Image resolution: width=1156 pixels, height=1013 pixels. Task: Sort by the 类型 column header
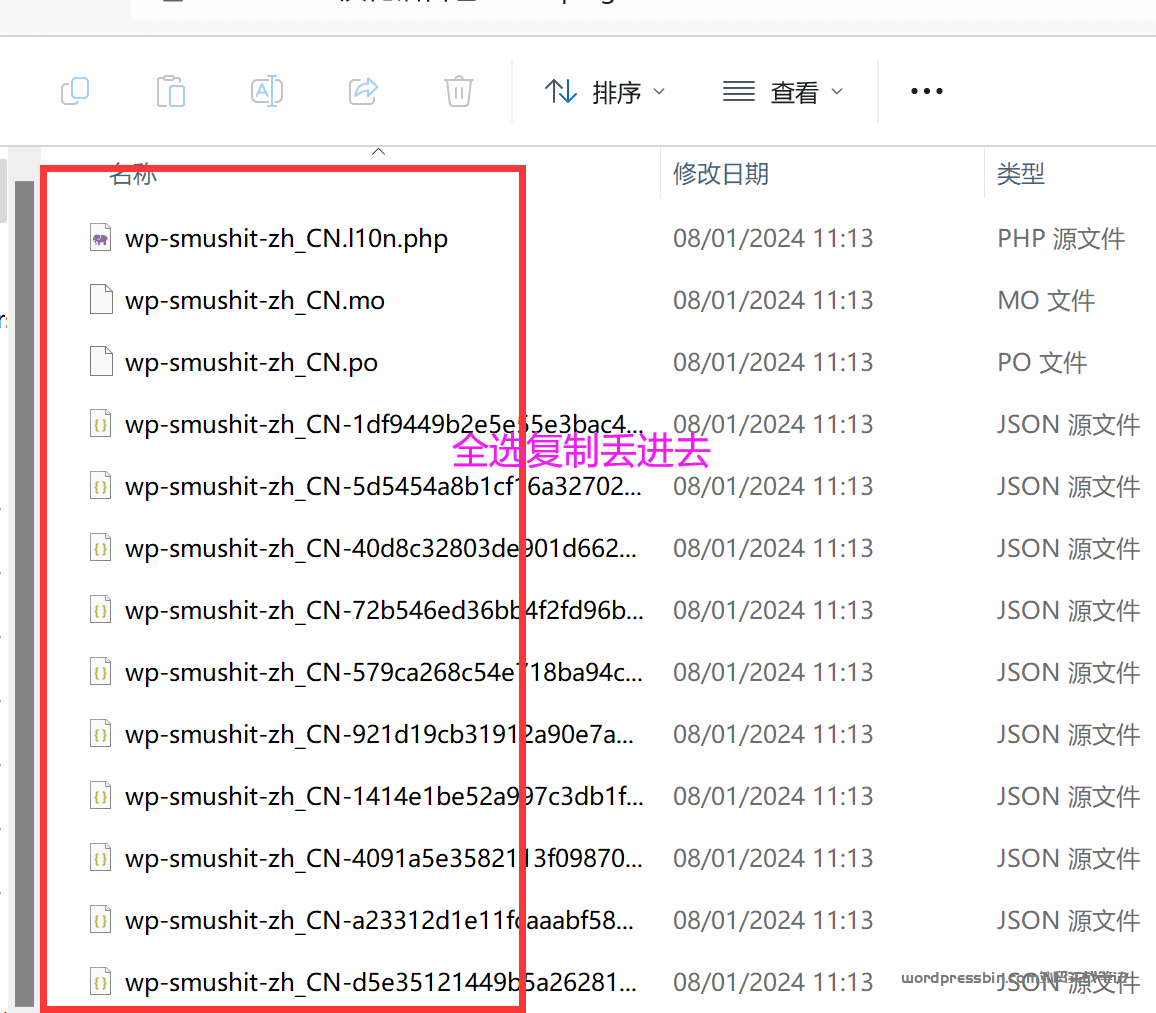(x=1020, y=174)
